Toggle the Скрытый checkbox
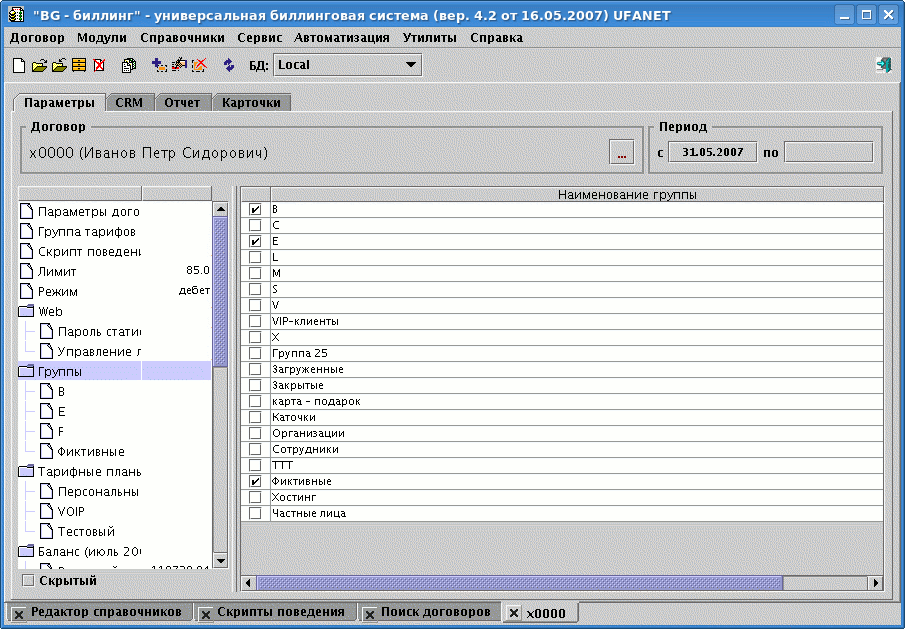The height and width of the screenshot is (629, 905). [x=28, y=580]
